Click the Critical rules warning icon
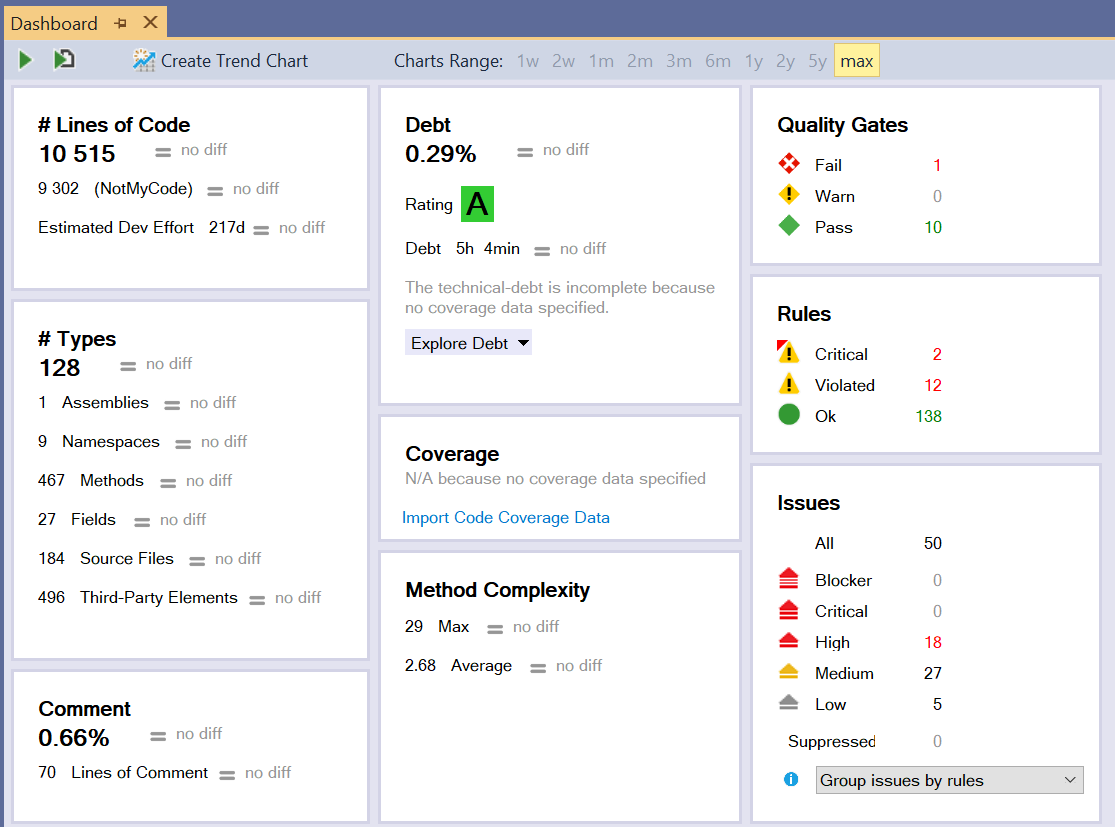1115x827 pixels. pyautogui.click(x=789, y=354)
